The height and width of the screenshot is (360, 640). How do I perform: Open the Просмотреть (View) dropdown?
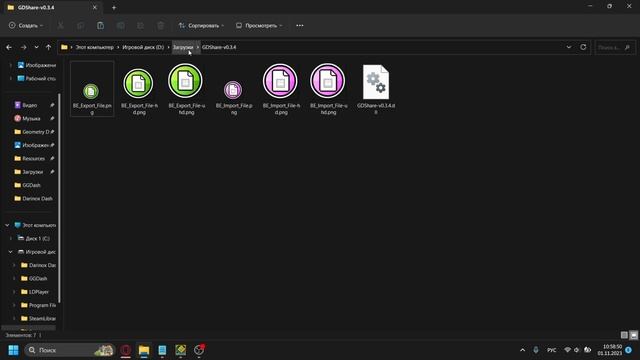click(259, 25)
